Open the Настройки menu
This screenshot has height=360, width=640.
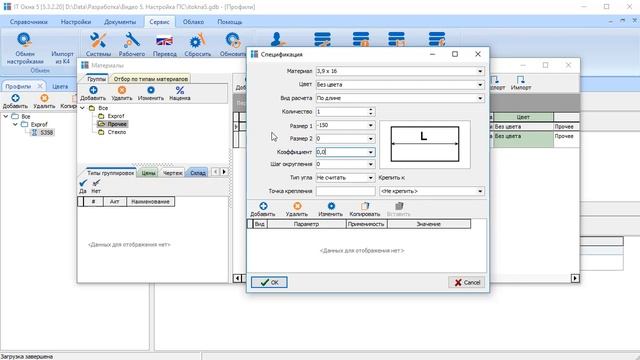click(76, 22)
